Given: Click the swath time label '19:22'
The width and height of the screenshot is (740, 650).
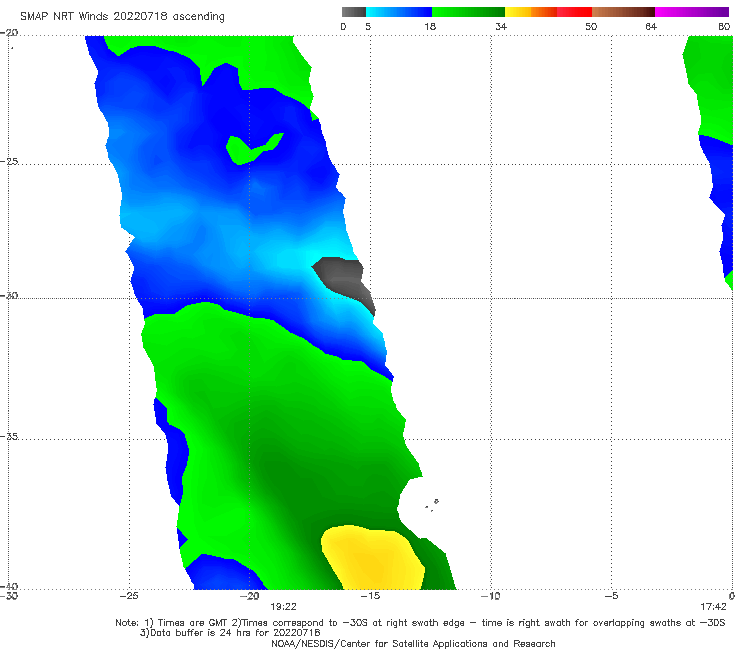Looking at the screenshot, I should tap(283, 607).
